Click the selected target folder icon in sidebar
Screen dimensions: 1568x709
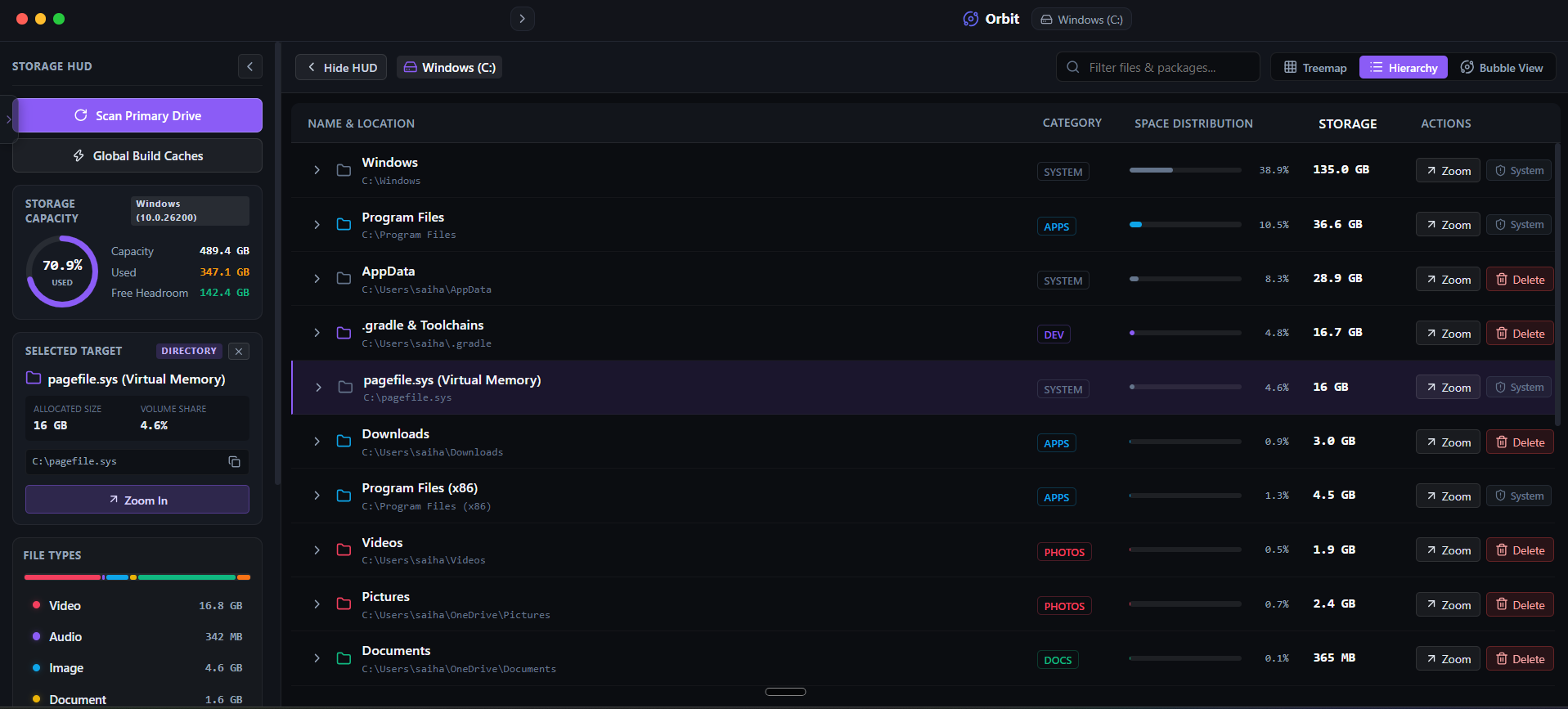pos(34,378)
